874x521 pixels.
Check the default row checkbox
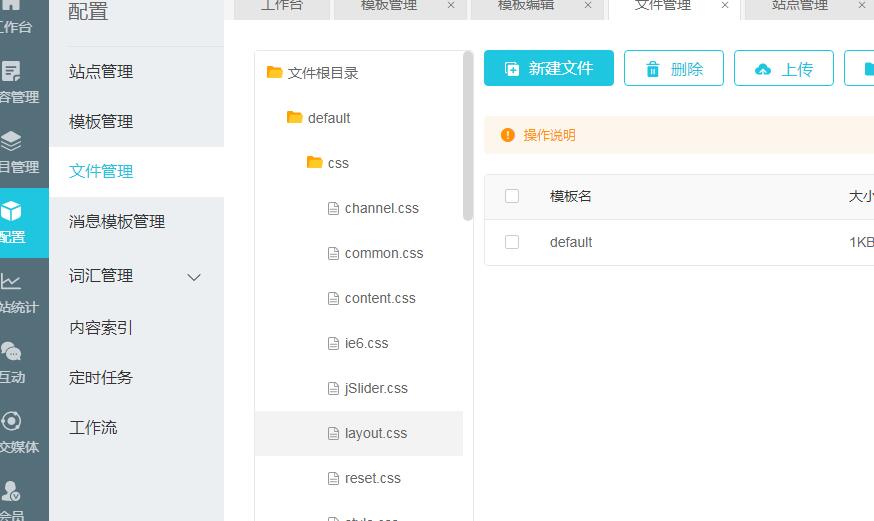click(512, 242)
